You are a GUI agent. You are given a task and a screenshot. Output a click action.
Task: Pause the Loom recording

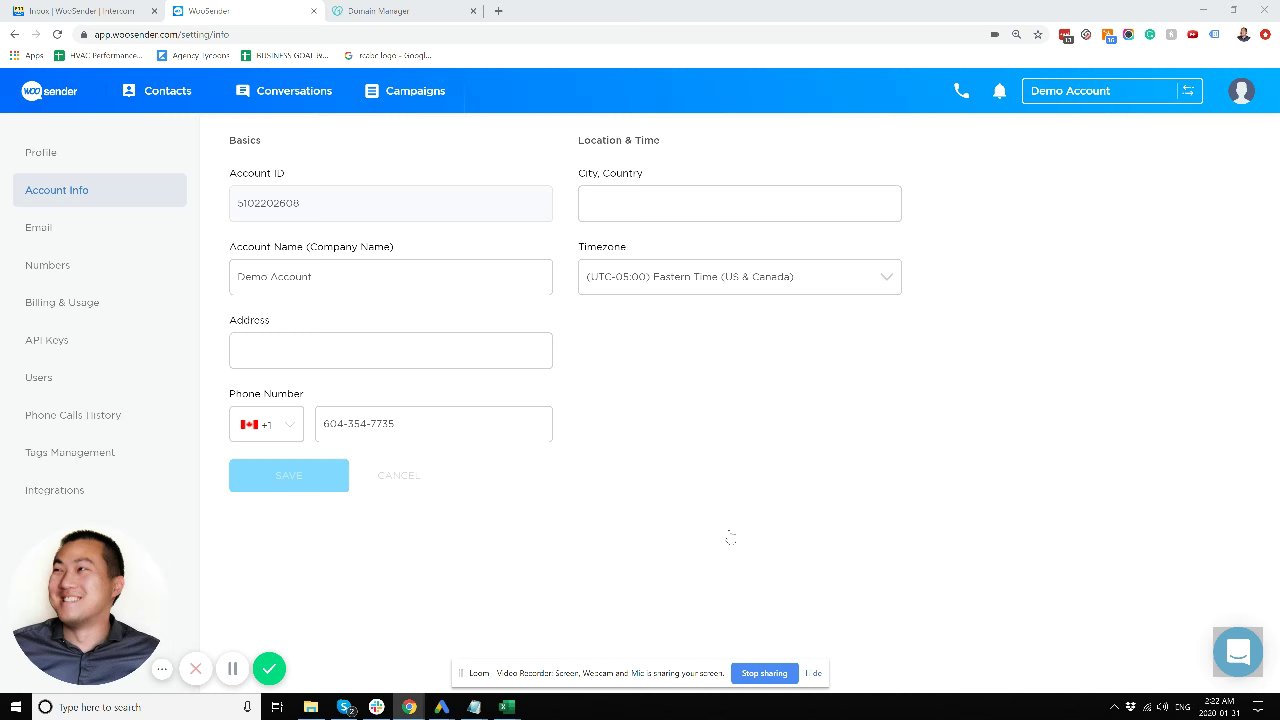pyautogui.click(x=232, y=669)
